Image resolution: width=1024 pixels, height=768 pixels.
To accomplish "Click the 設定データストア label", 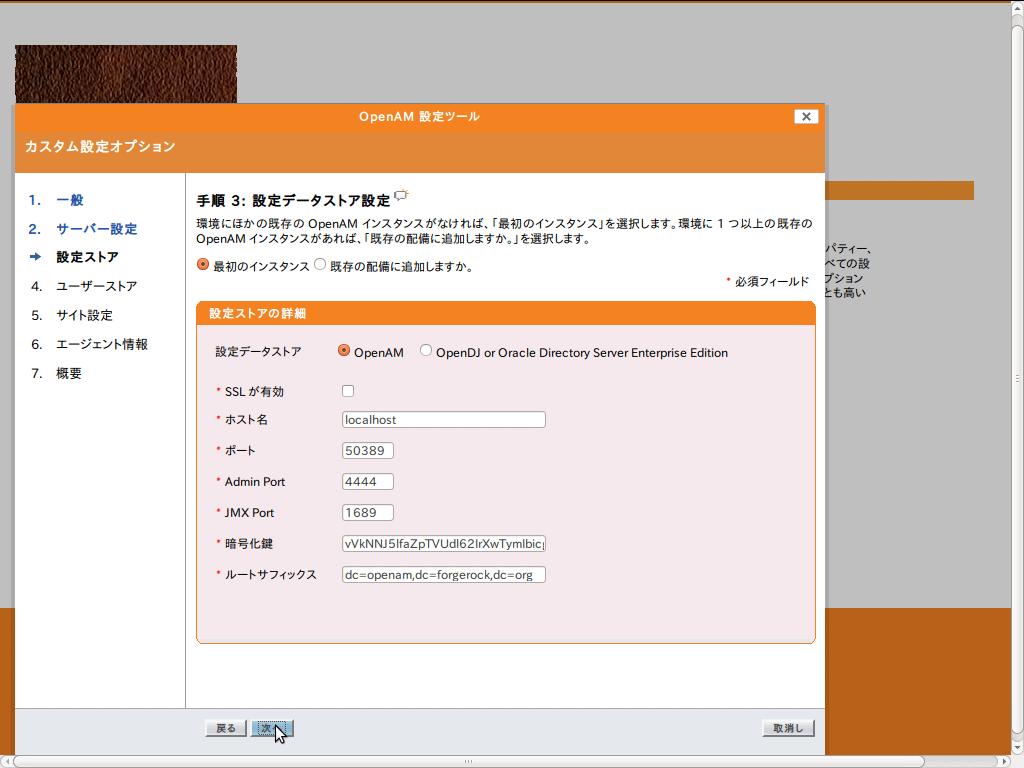I will [x=259, y=351].
